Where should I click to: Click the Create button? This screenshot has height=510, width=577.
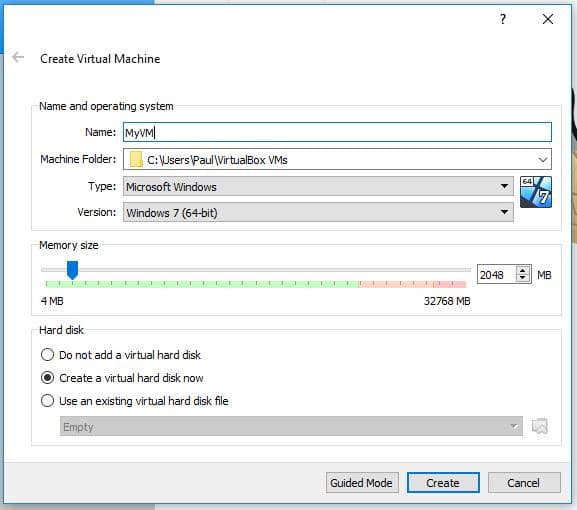coord(443,482)
